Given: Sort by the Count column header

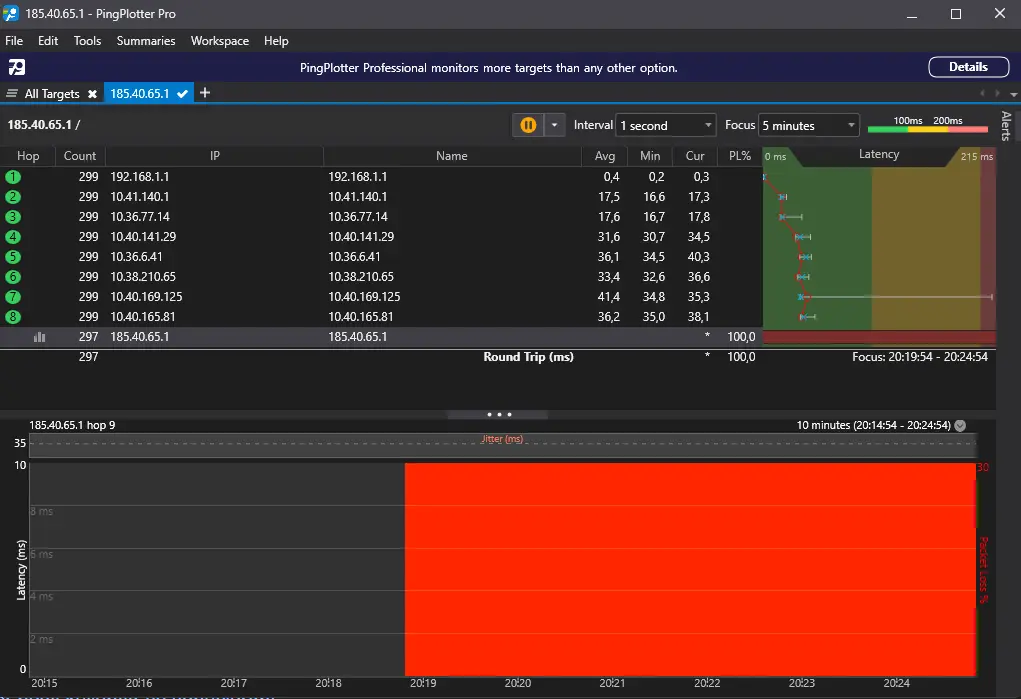Looking at the screenshot, I should coord(80,156).
